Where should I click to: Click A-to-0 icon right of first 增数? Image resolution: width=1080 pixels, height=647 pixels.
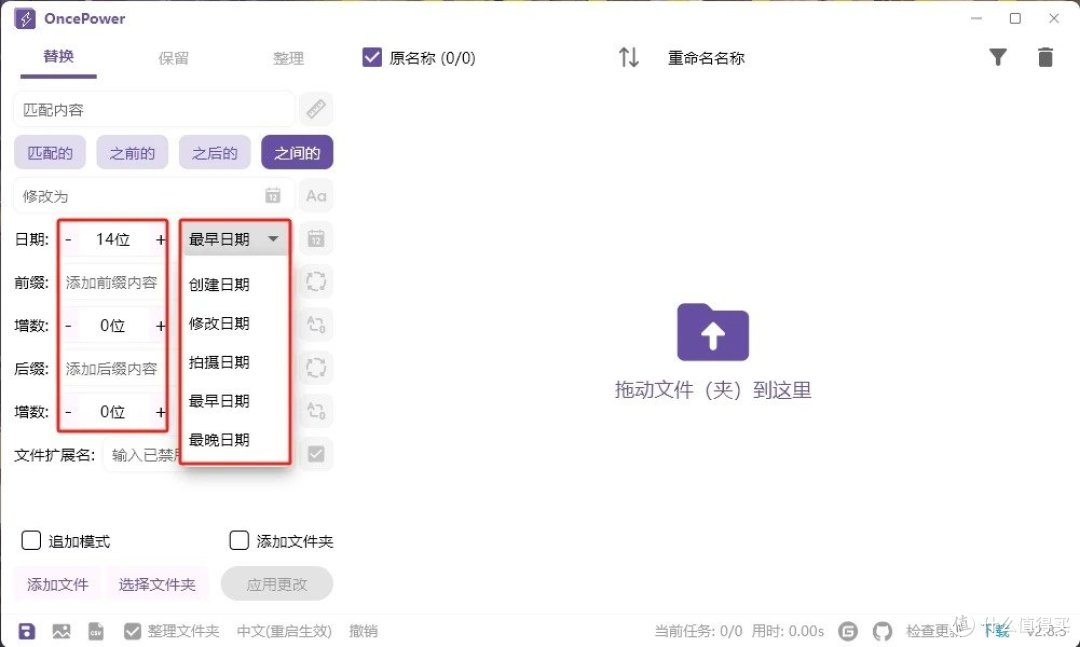pyautogui.click(x=315, y=325)
